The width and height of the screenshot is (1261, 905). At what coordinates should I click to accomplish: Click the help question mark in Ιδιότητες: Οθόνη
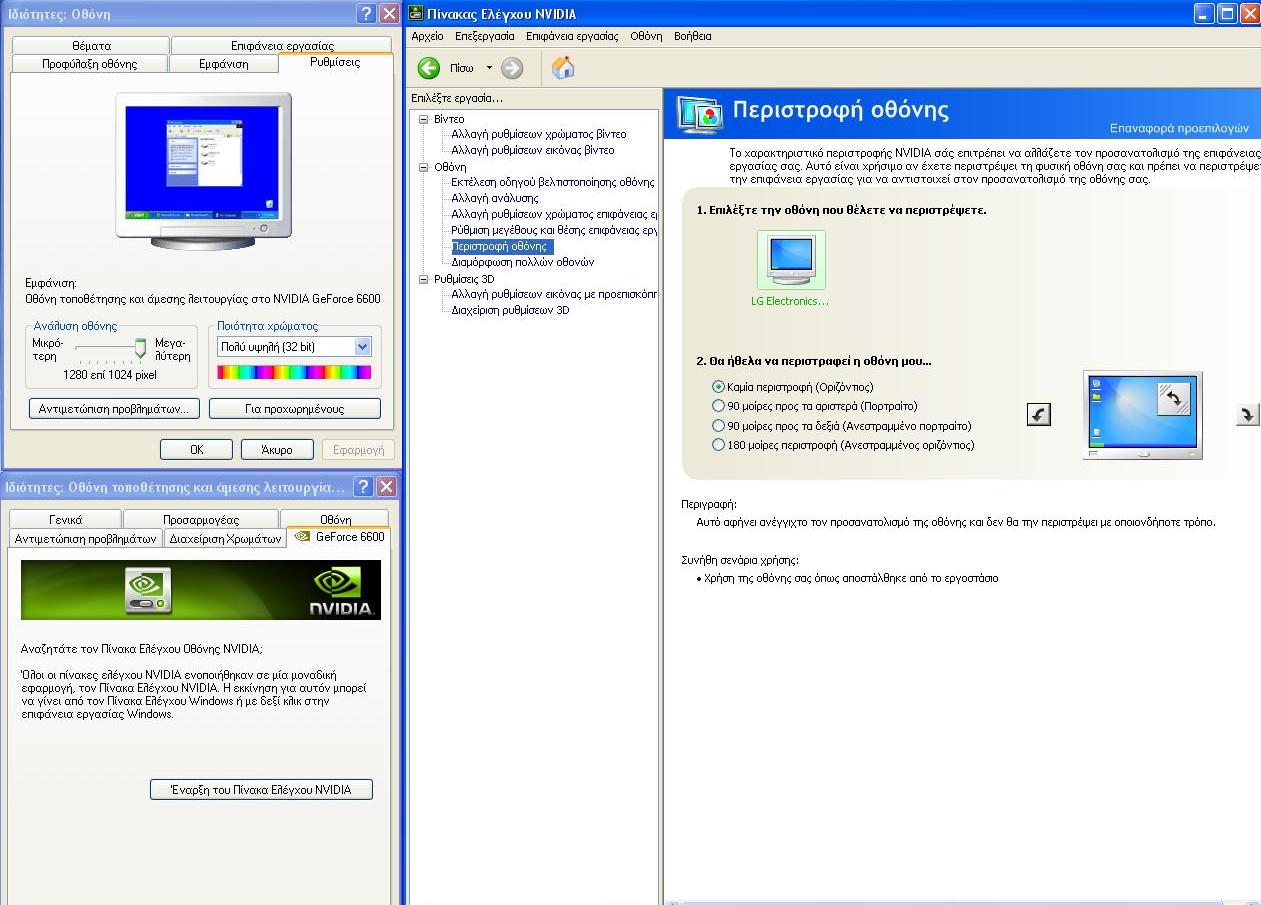(x=366, y=14)
